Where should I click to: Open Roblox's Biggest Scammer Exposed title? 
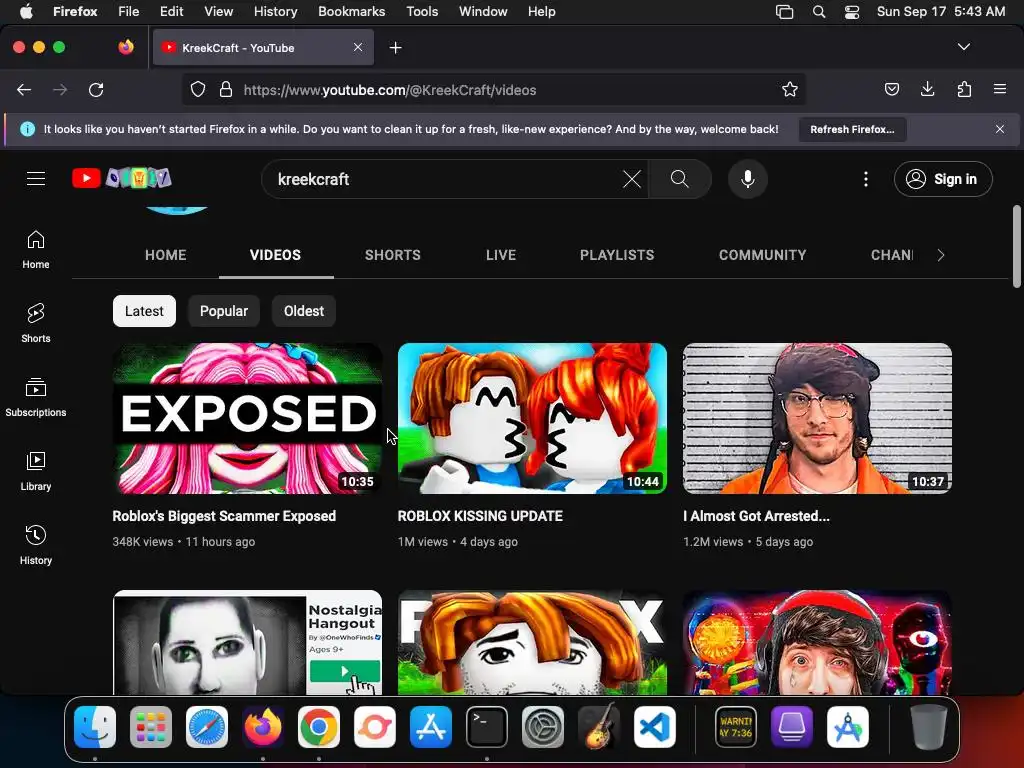[x=224, y=516]
